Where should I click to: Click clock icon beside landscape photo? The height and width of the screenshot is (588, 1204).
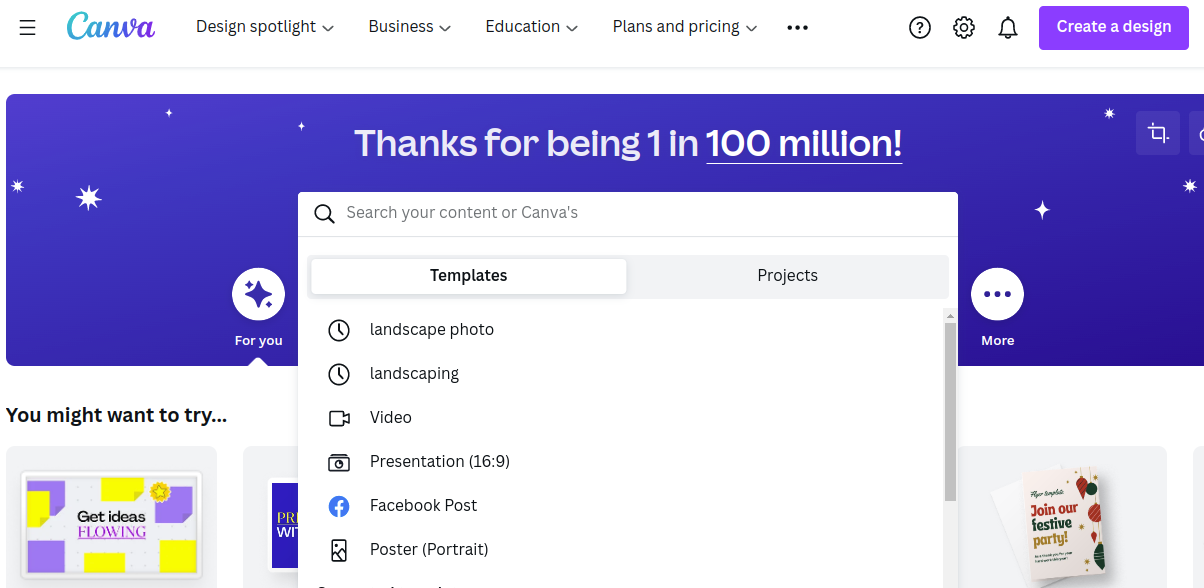click(x=339, y=330)
